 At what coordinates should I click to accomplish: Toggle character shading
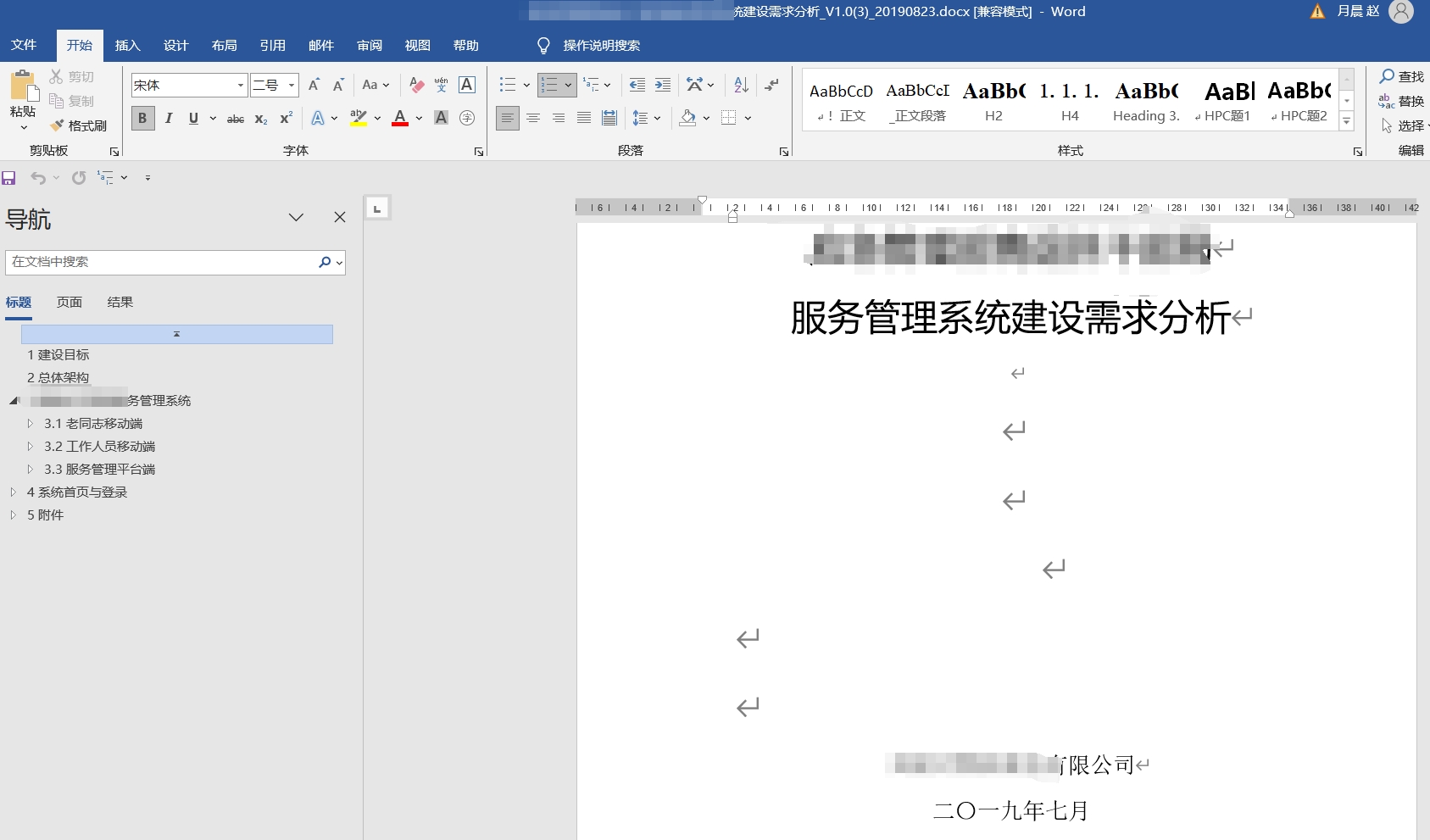pyautogui.click(x=441, y=118)
